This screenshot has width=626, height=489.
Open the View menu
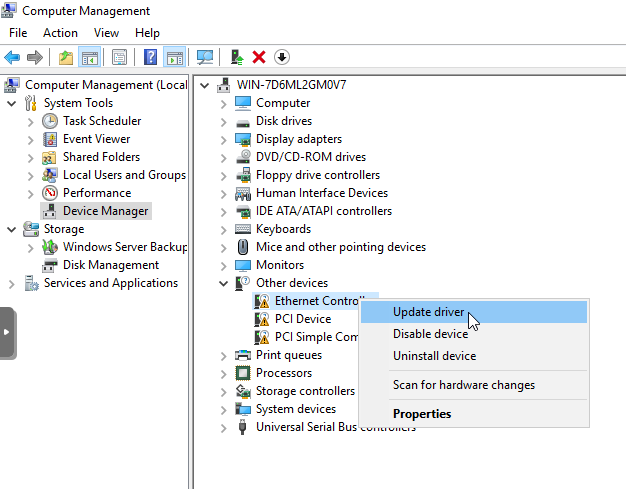click(106, 33)
